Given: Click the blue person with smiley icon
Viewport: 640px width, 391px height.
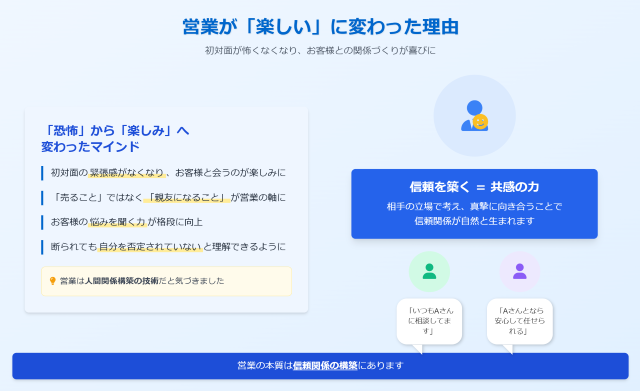Looking at the screenshot, I should (x=474, y=116).
